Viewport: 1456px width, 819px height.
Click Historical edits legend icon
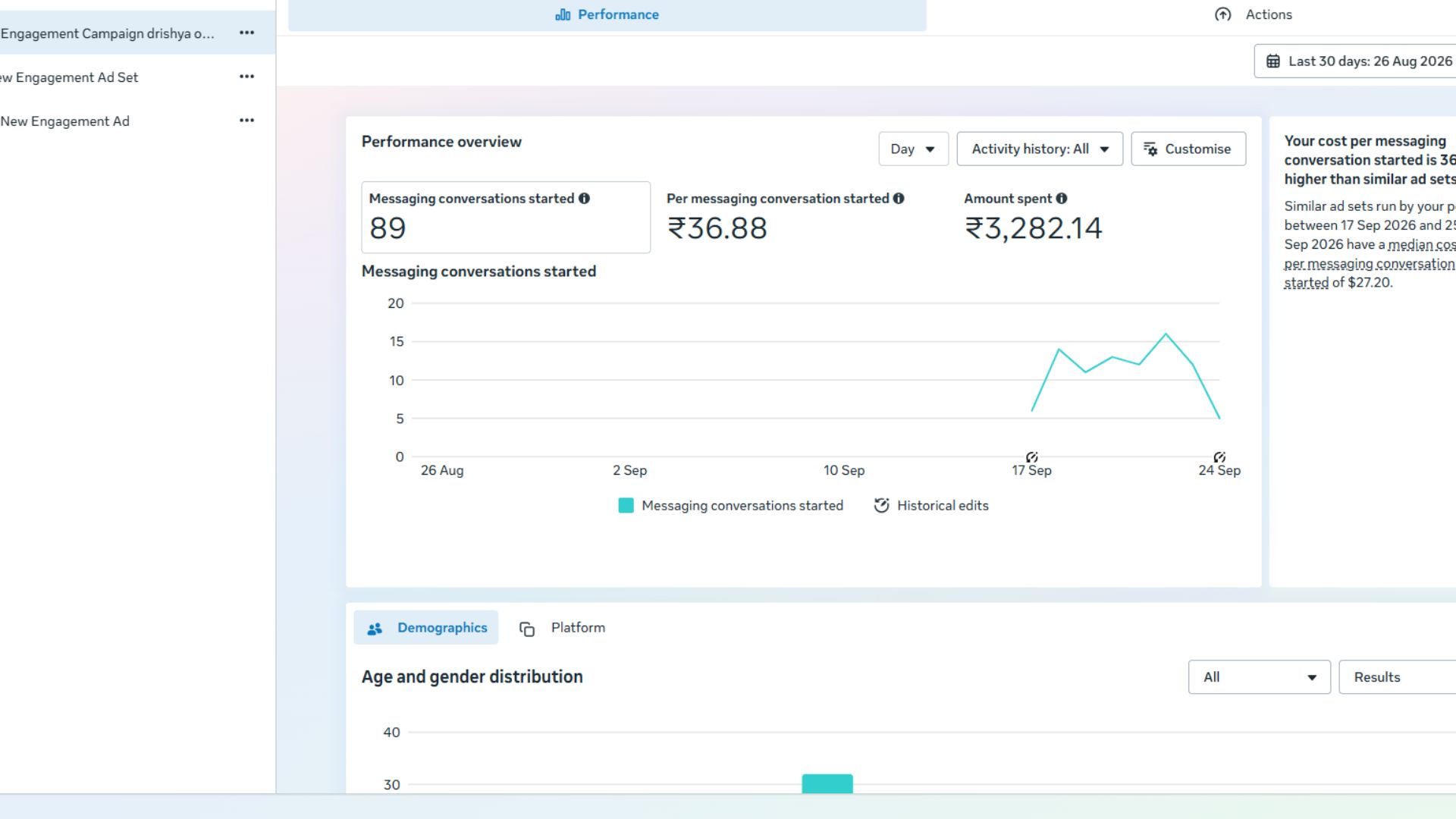(x=881, y=506)
